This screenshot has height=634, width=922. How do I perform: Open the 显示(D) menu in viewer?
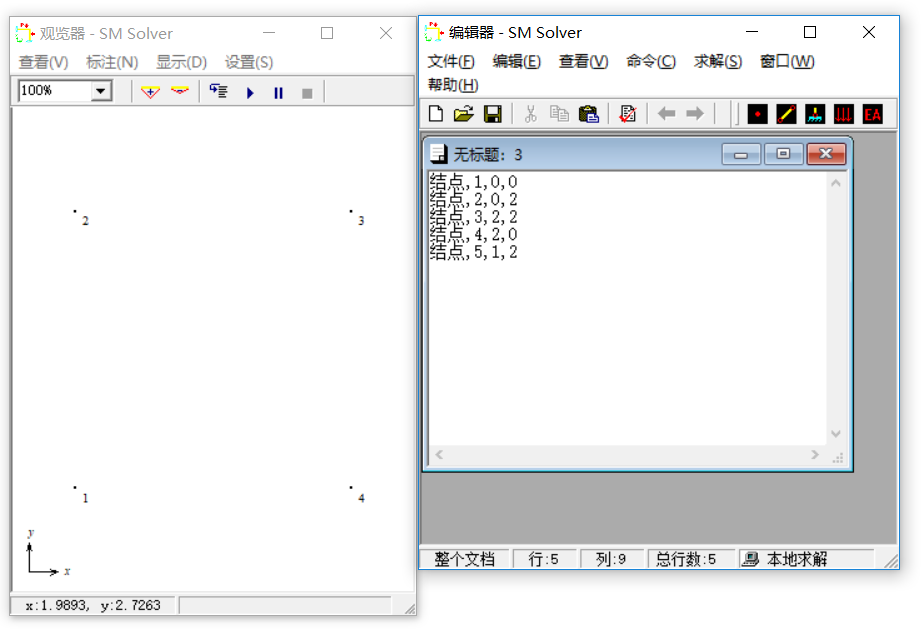(x=181, y=62)
